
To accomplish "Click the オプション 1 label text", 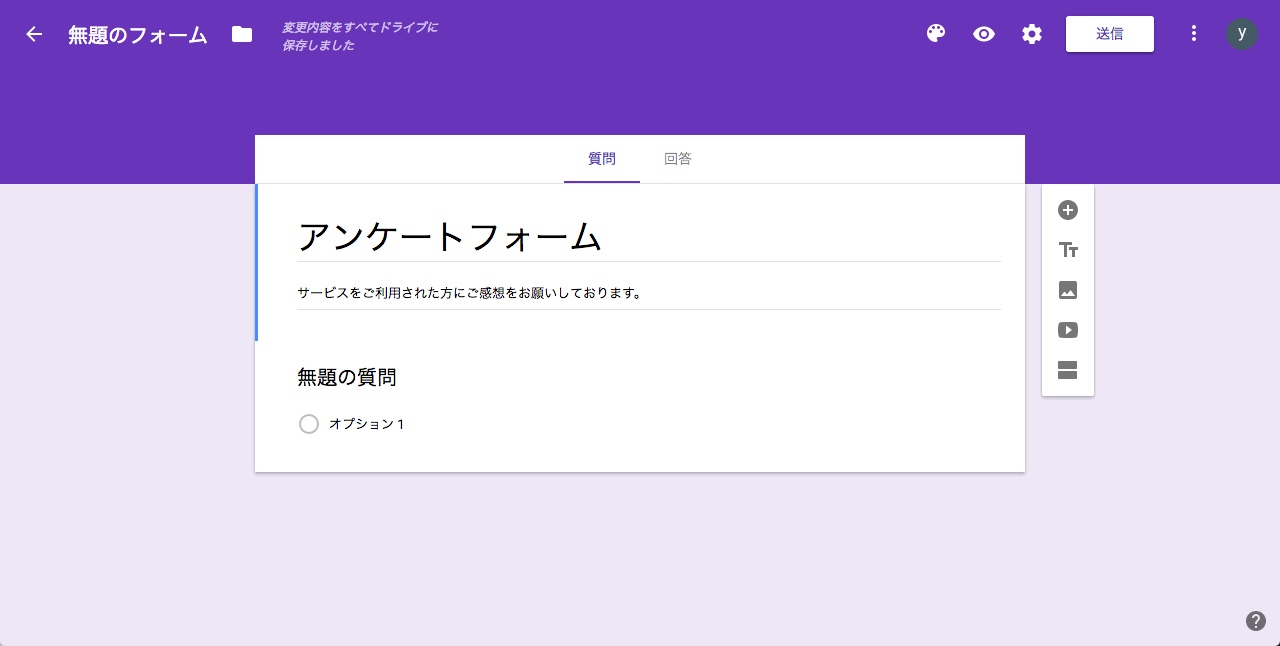I will [367, 424].
